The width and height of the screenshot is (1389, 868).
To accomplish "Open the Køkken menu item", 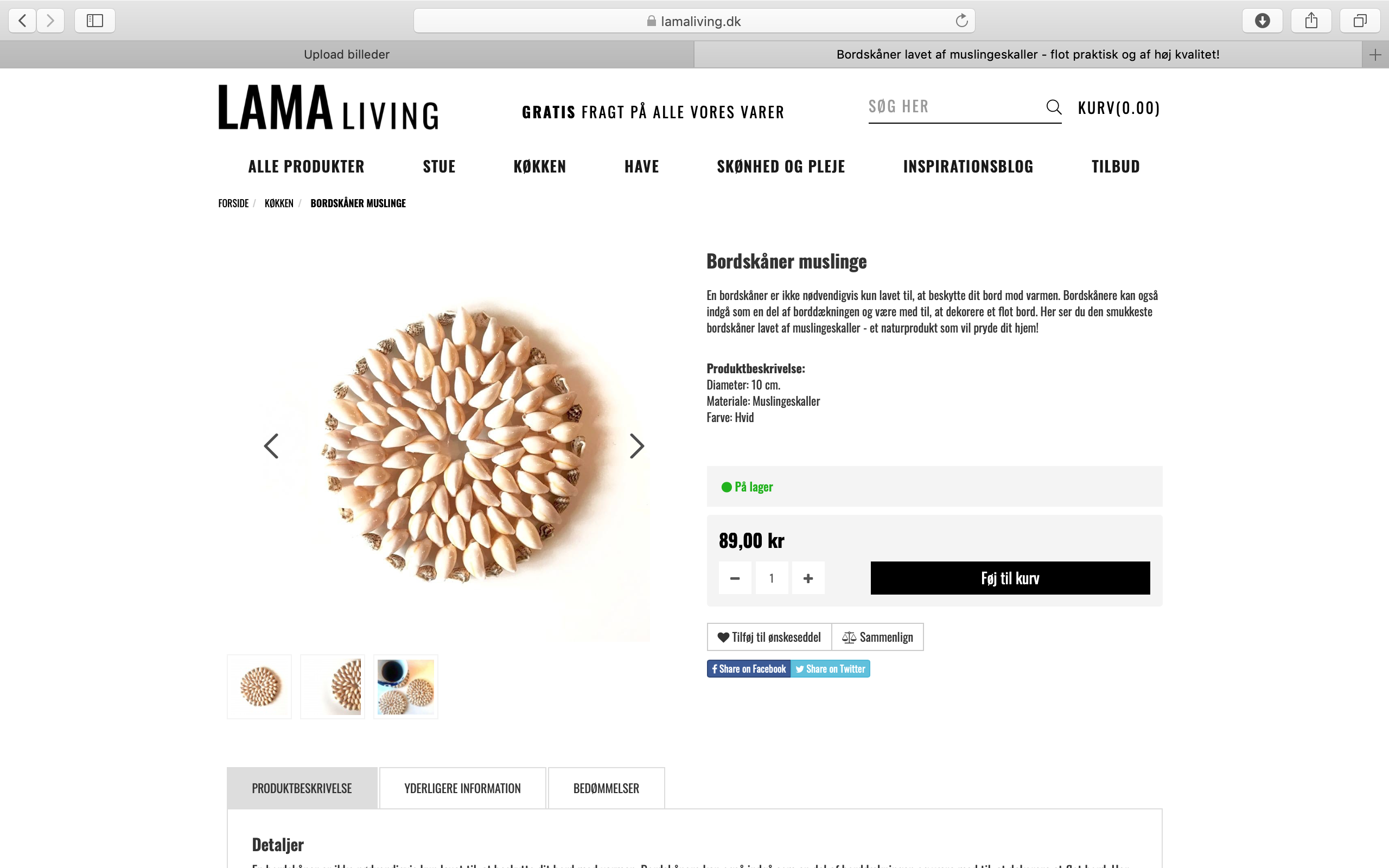I will [539, 167].
